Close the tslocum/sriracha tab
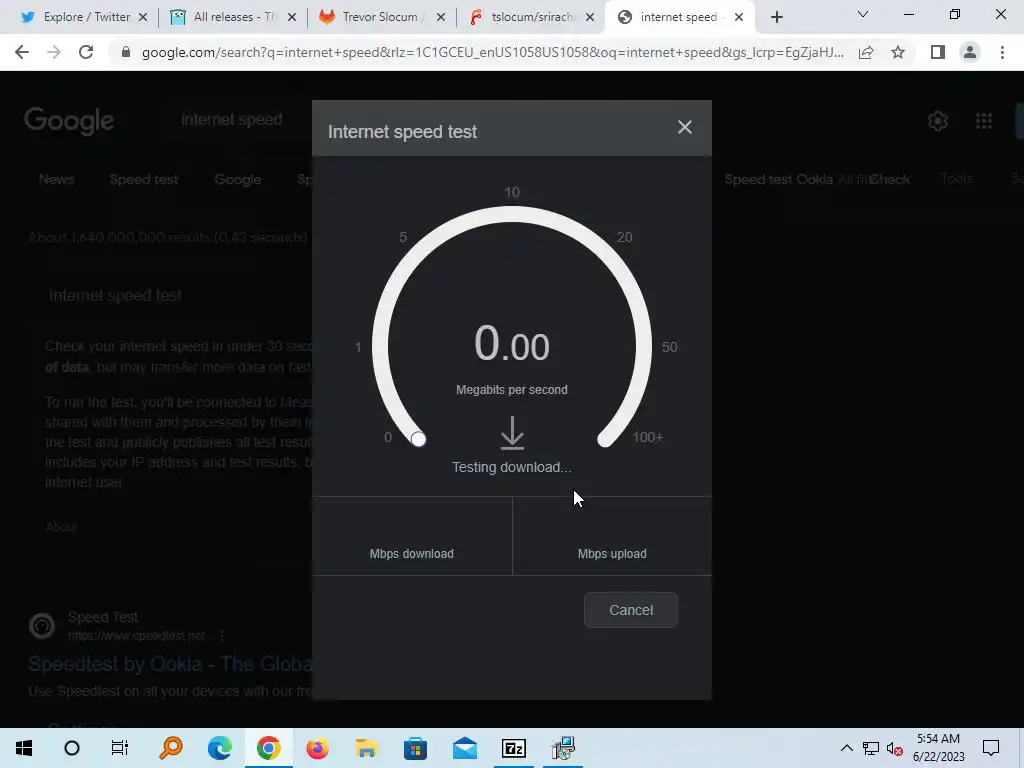This screenshot has height=768, width=1024. pos(590,17)
